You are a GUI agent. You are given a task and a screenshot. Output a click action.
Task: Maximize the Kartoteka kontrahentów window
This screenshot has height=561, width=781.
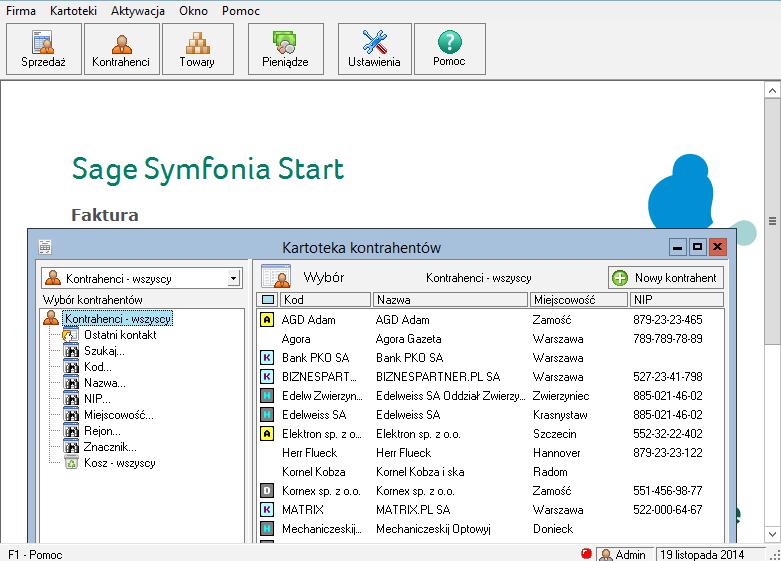697,246
